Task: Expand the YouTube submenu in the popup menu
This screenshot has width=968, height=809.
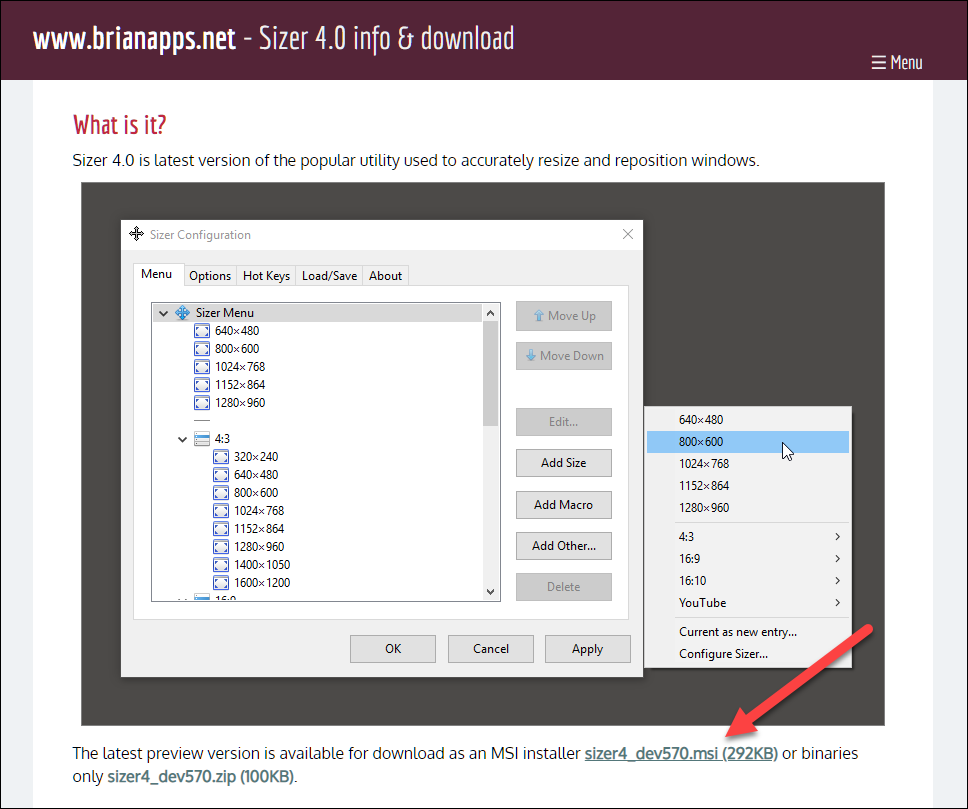Action: (x=837, y=603)
